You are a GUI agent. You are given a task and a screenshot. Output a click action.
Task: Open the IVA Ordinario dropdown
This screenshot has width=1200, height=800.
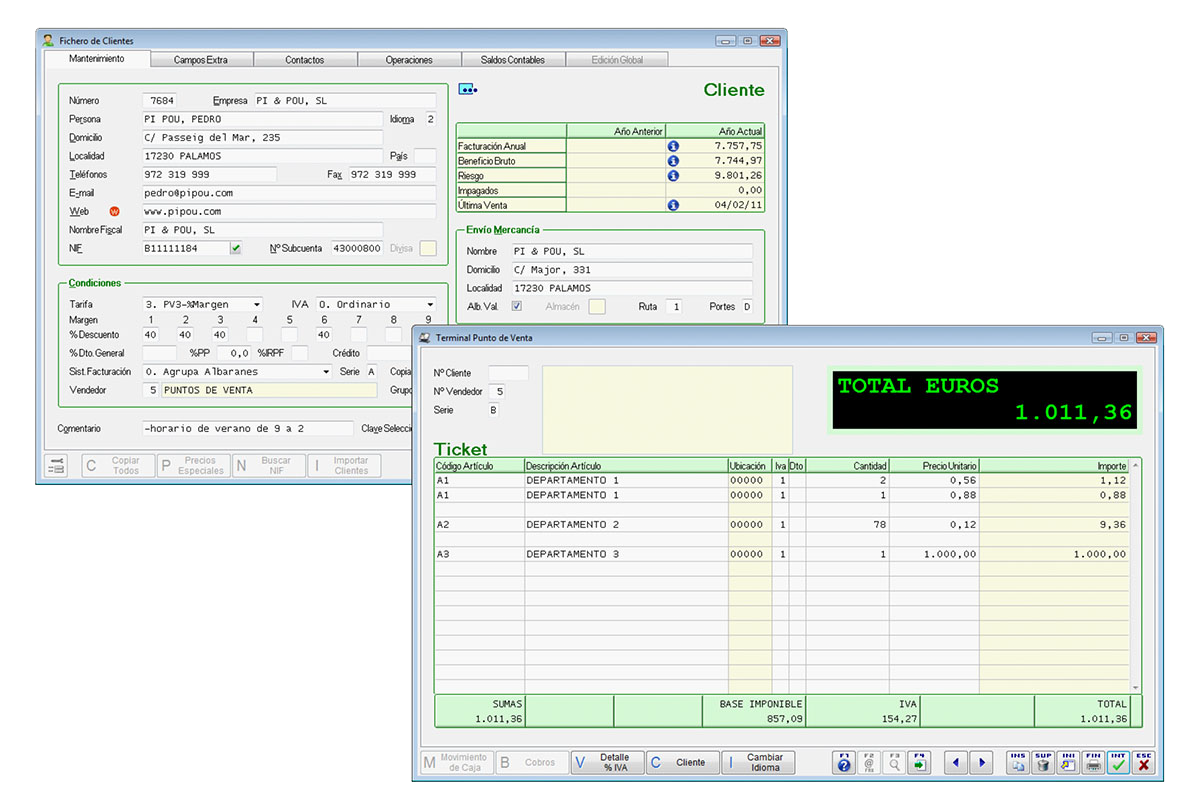click(430, 304)
